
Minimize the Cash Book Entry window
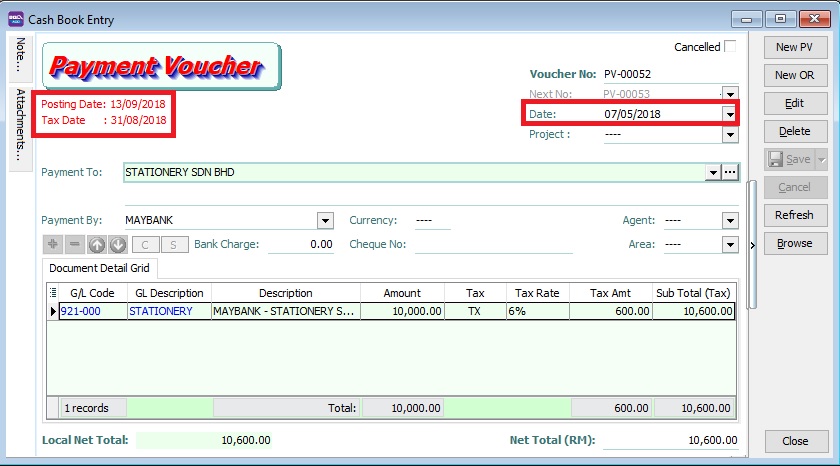click(x=746, y=19)
